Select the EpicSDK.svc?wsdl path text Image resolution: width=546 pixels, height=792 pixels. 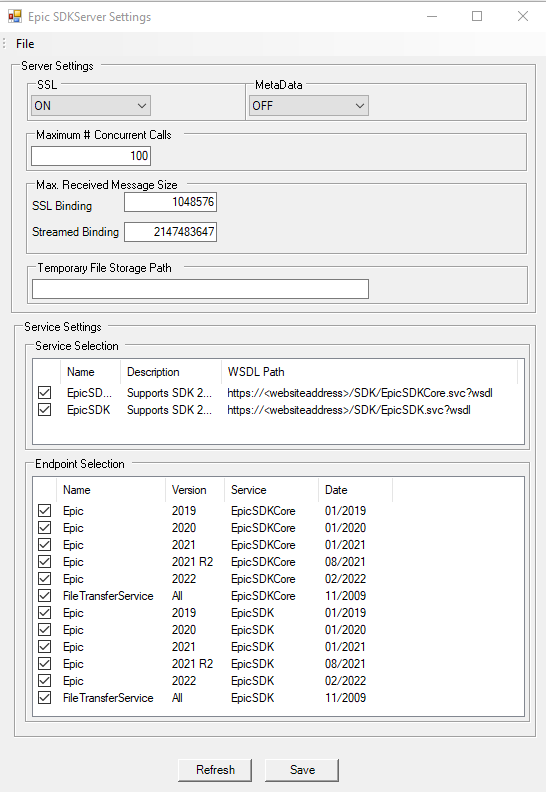coord(349,410)
